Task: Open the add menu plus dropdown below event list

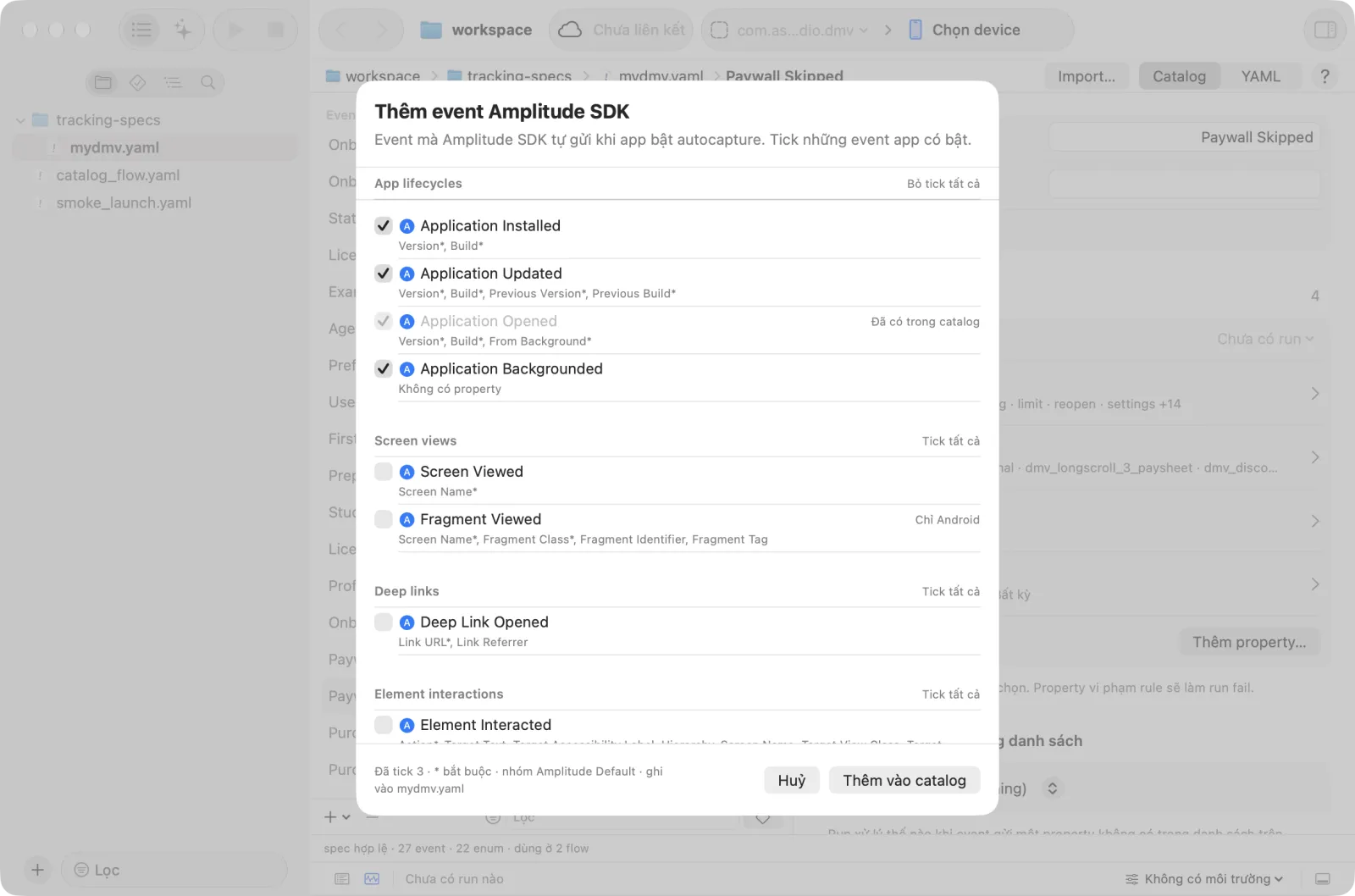Action: 337,817
